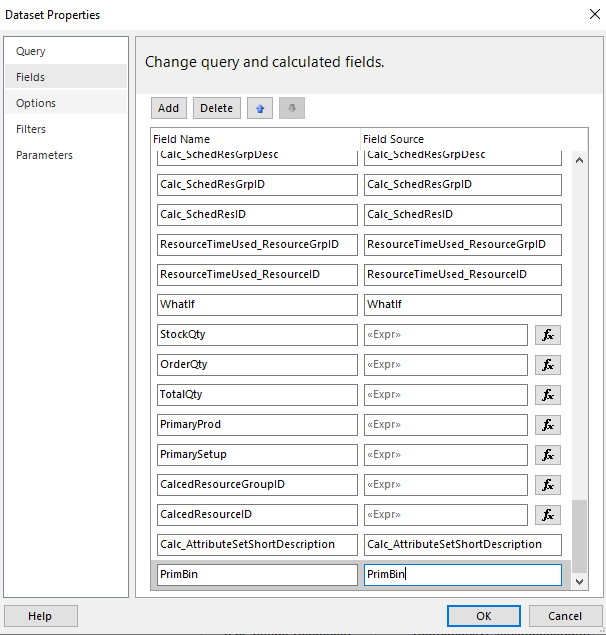Switch to the Query page
Viewport: 606px width, 635px height.
point(31,51)
